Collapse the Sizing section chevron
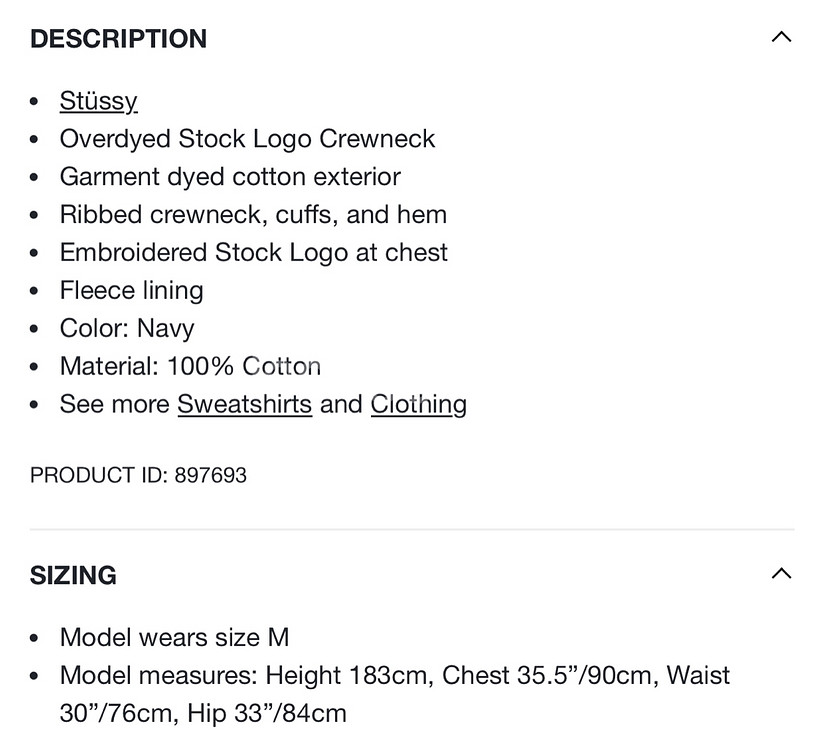The image size is (825, 750). click(x=781, y=574)
